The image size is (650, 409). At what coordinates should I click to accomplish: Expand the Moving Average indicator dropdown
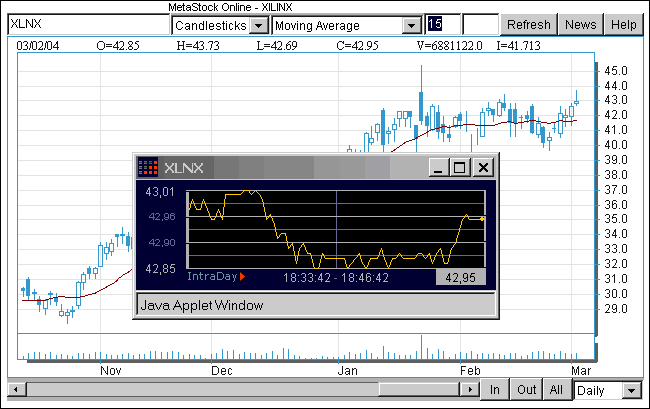pyautogui.click(x=412, y=26)
